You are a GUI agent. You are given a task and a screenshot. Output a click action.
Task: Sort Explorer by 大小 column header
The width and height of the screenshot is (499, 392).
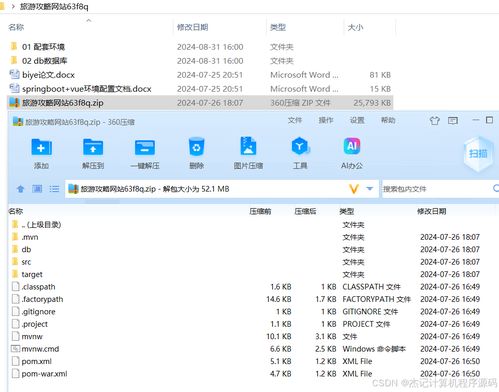coord(355,27)
